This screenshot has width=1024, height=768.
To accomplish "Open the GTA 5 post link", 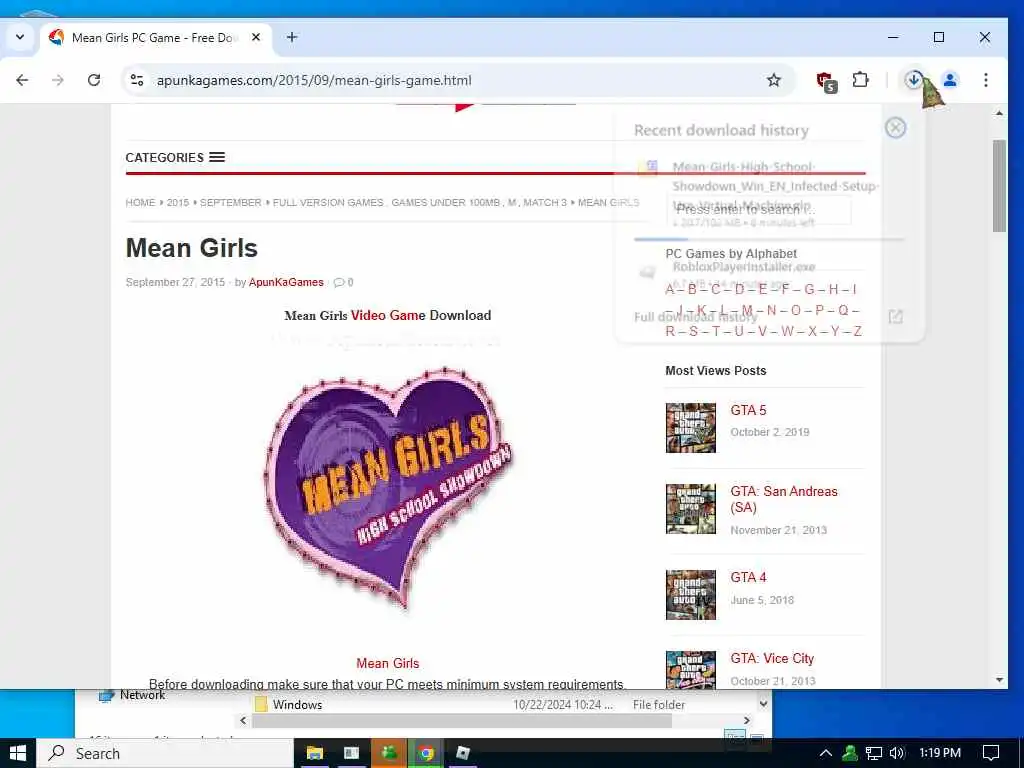I will click(x=748, y=410).
